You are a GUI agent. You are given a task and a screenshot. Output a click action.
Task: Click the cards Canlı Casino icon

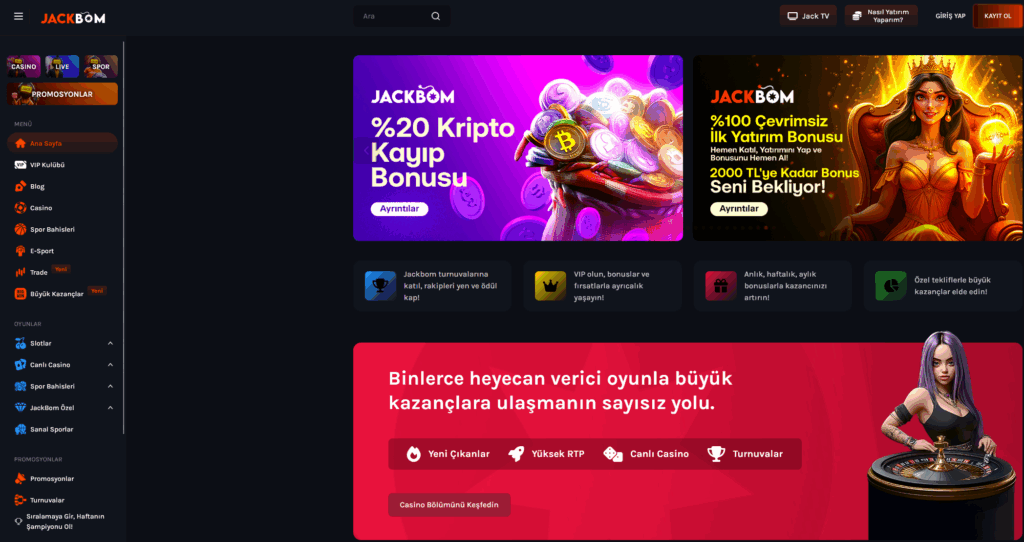[x=20, y=364]
